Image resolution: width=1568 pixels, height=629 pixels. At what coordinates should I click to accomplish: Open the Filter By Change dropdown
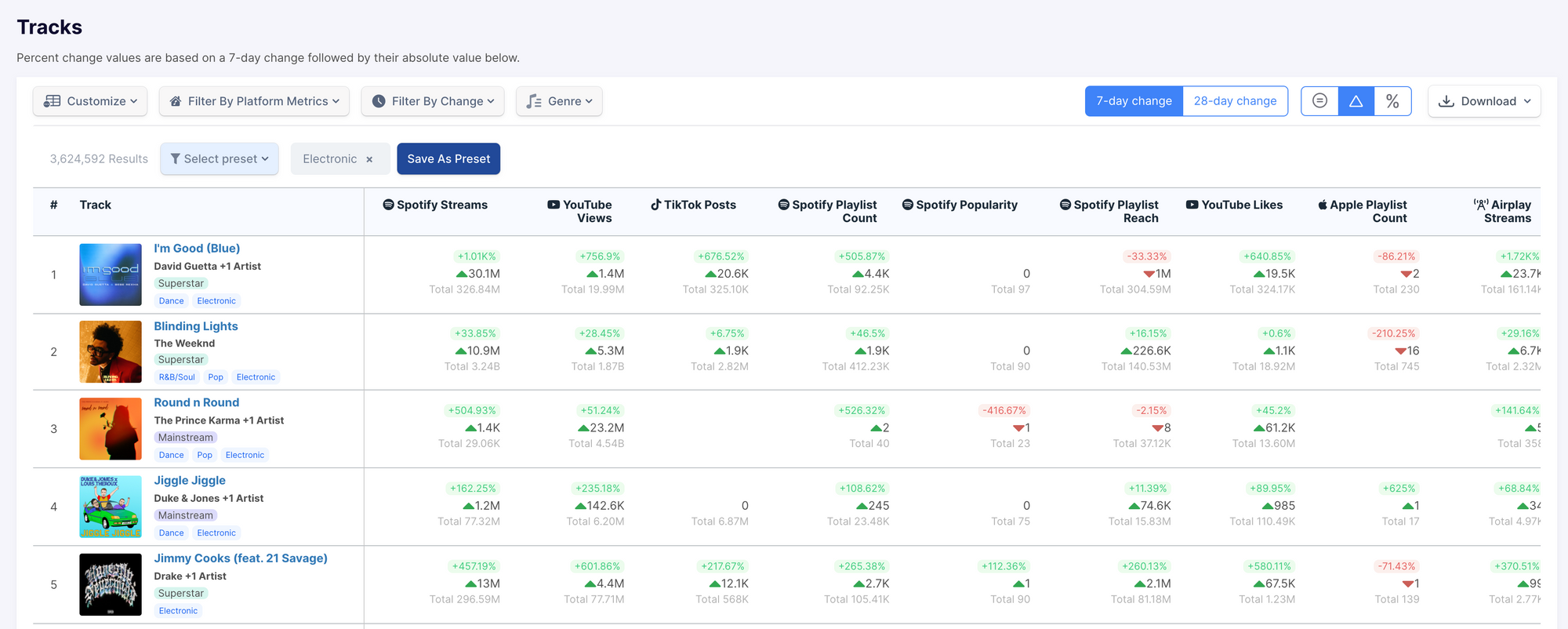point(433,101)
